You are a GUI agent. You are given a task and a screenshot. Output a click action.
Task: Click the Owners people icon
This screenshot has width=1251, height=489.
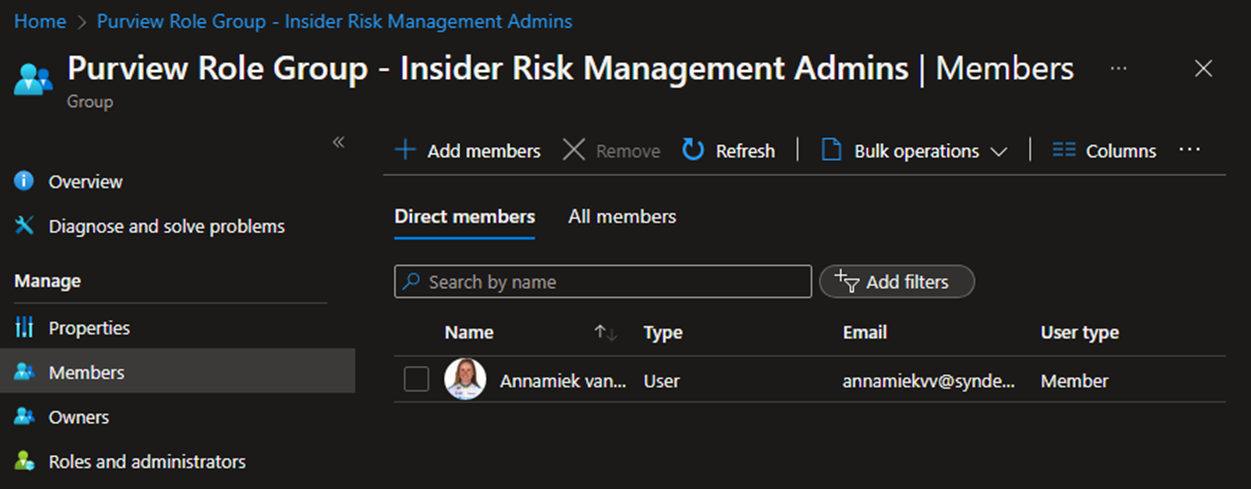[x=24, y=416]
